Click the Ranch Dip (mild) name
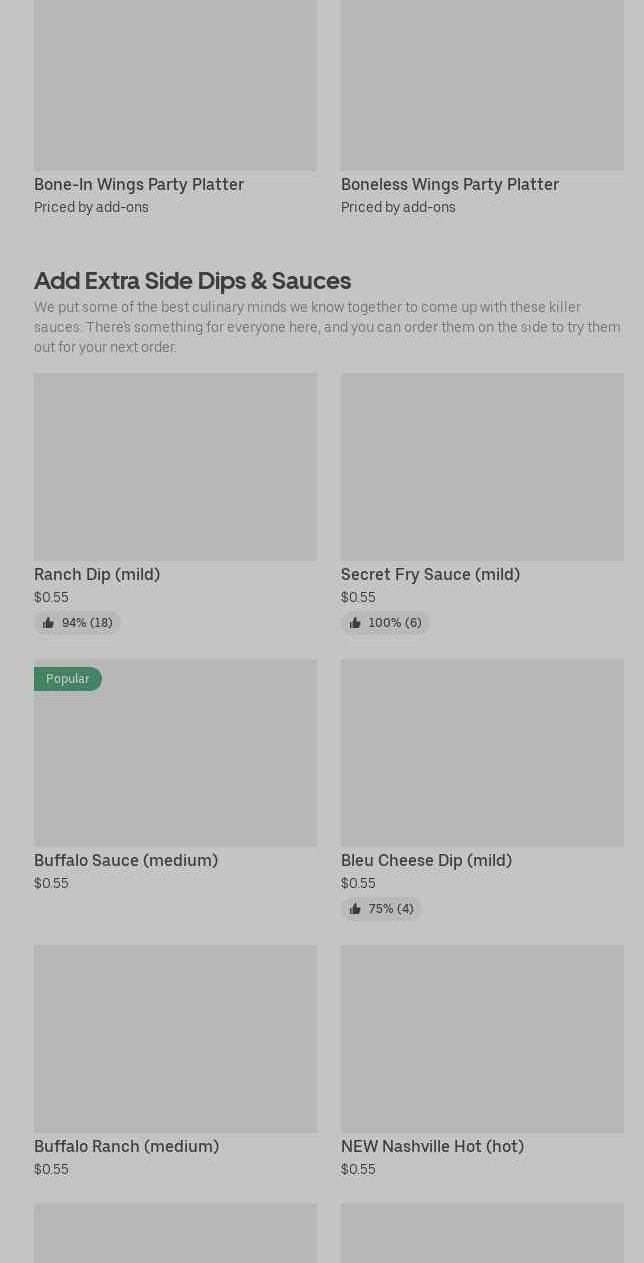644x1263 pixels. coord(97,574)
